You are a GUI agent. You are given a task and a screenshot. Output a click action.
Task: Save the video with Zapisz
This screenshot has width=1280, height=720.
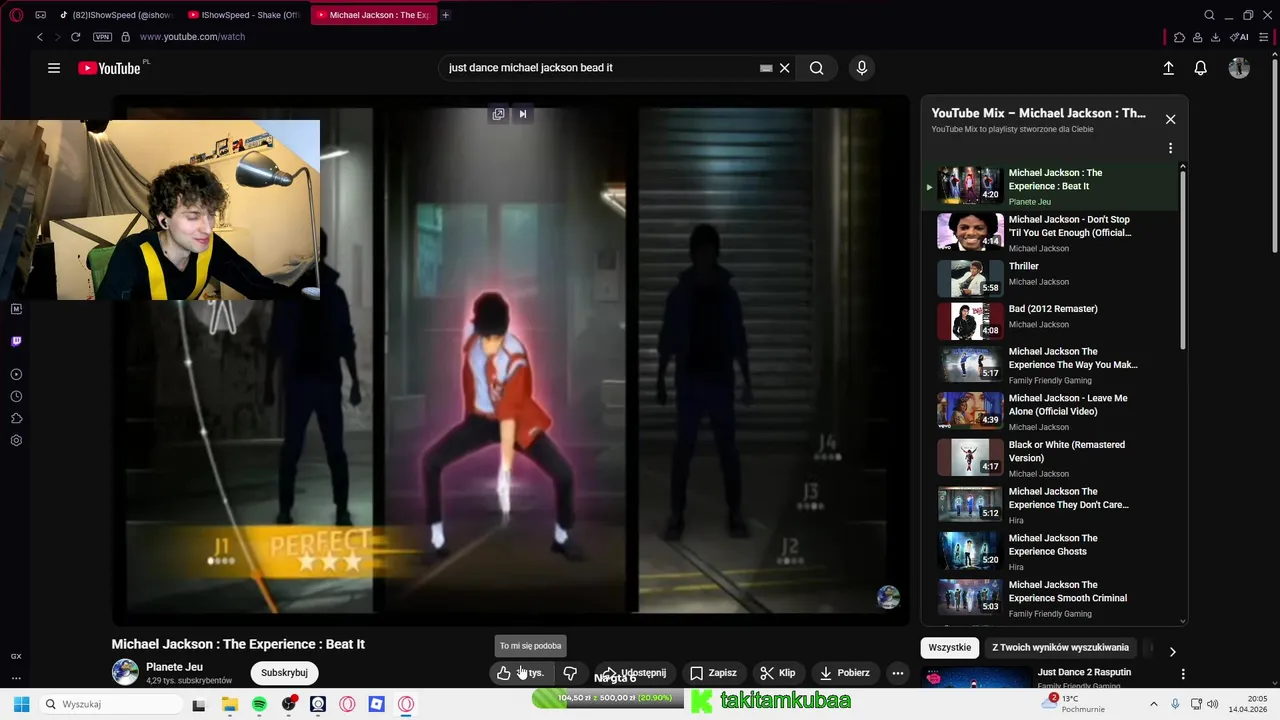(713, 673)
